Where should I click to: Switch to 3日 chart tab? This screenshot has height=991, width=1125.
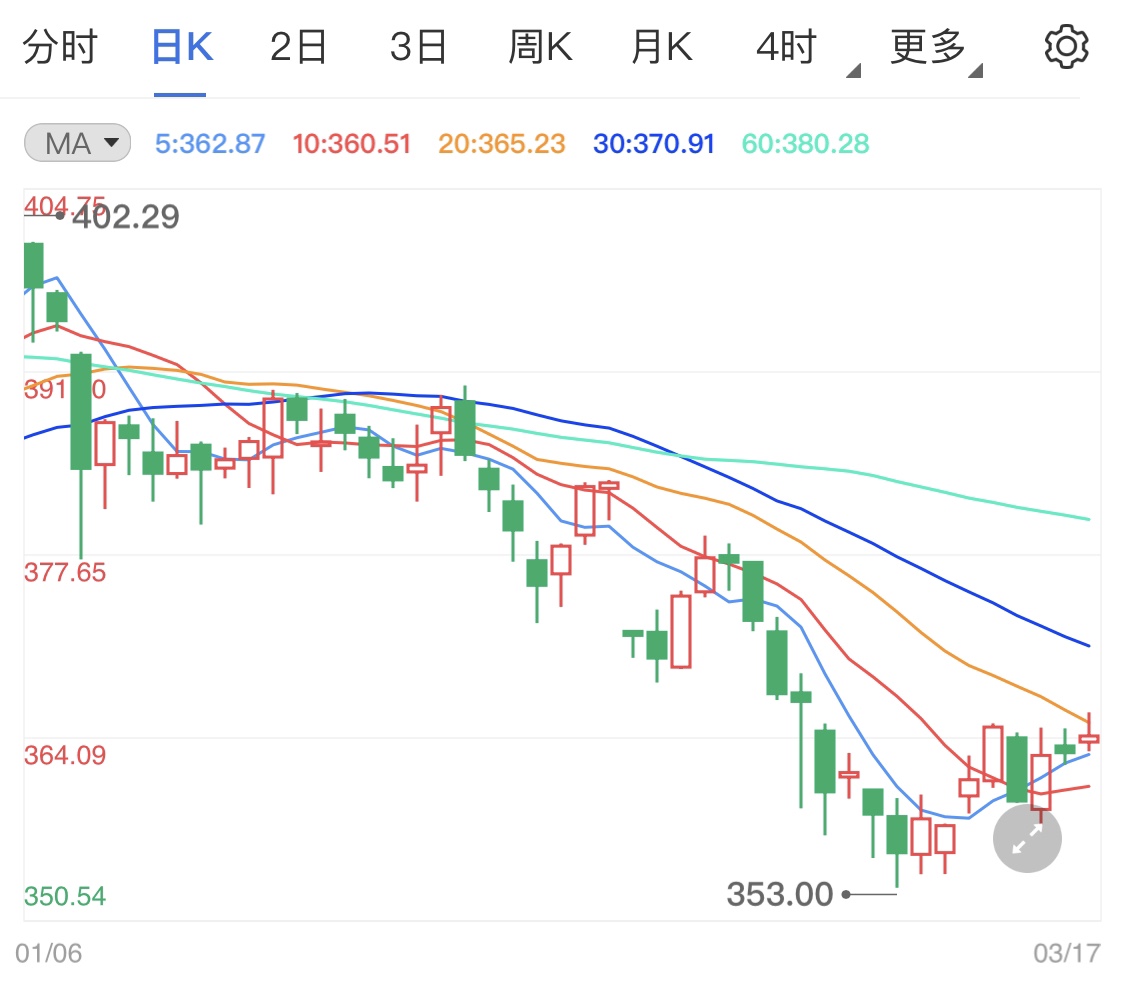pos(418,47)
